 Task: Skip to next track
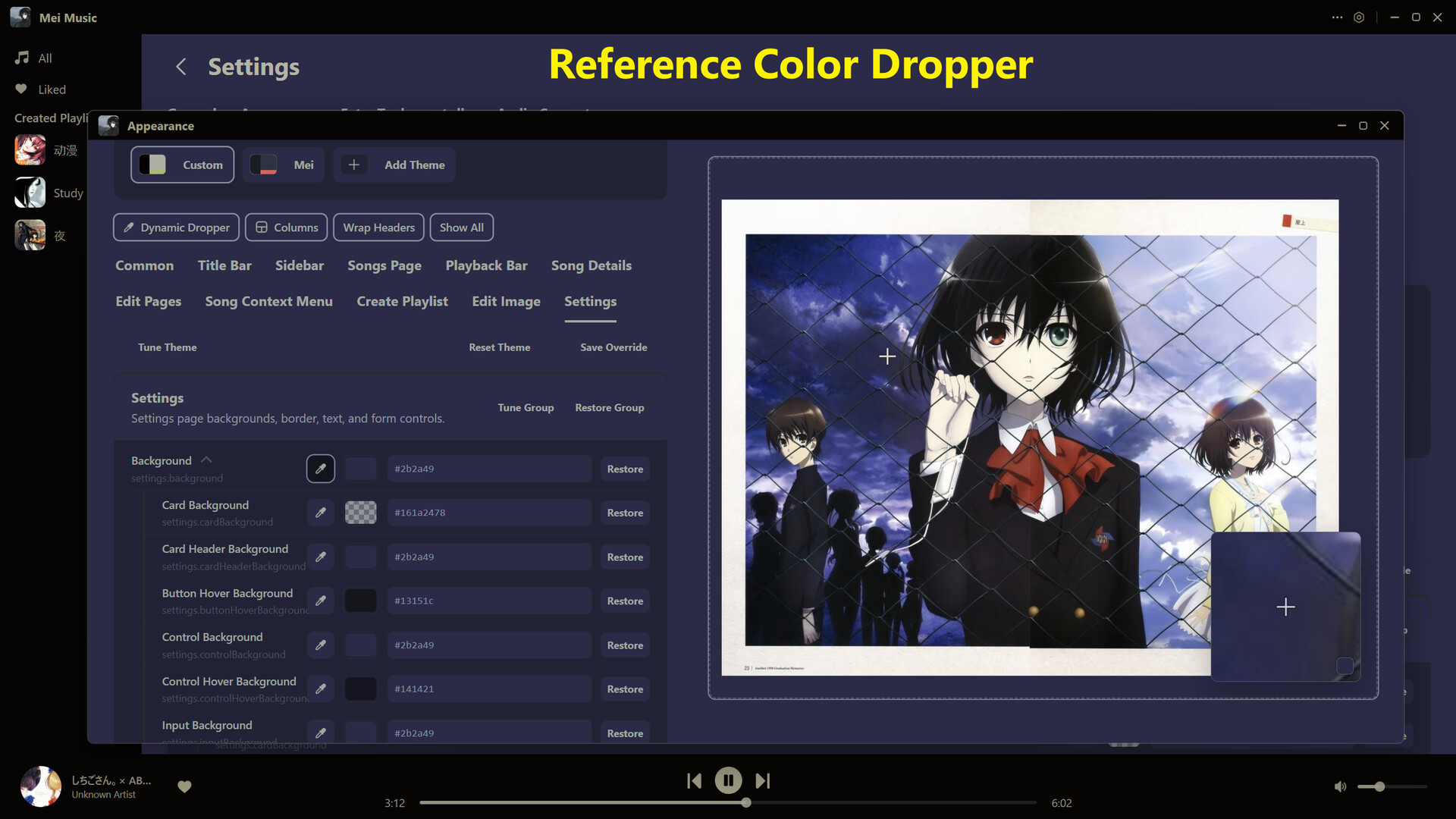(x=763, y=780)
